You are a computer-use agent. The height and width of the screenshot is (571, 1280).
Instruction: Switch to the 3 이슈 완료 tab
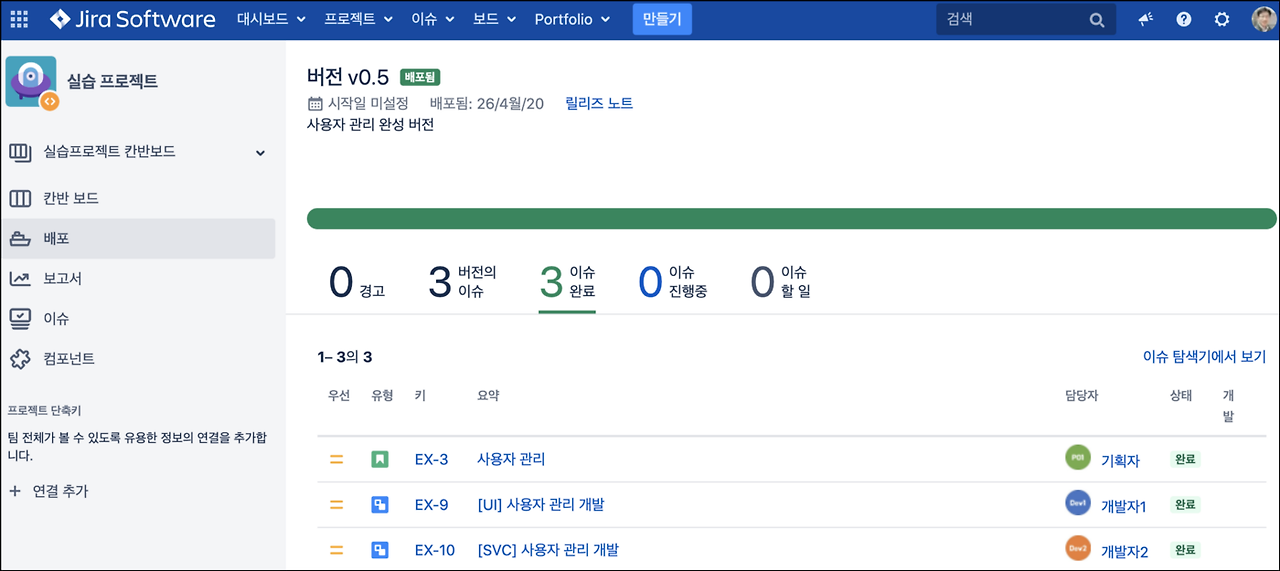(567, 282)
